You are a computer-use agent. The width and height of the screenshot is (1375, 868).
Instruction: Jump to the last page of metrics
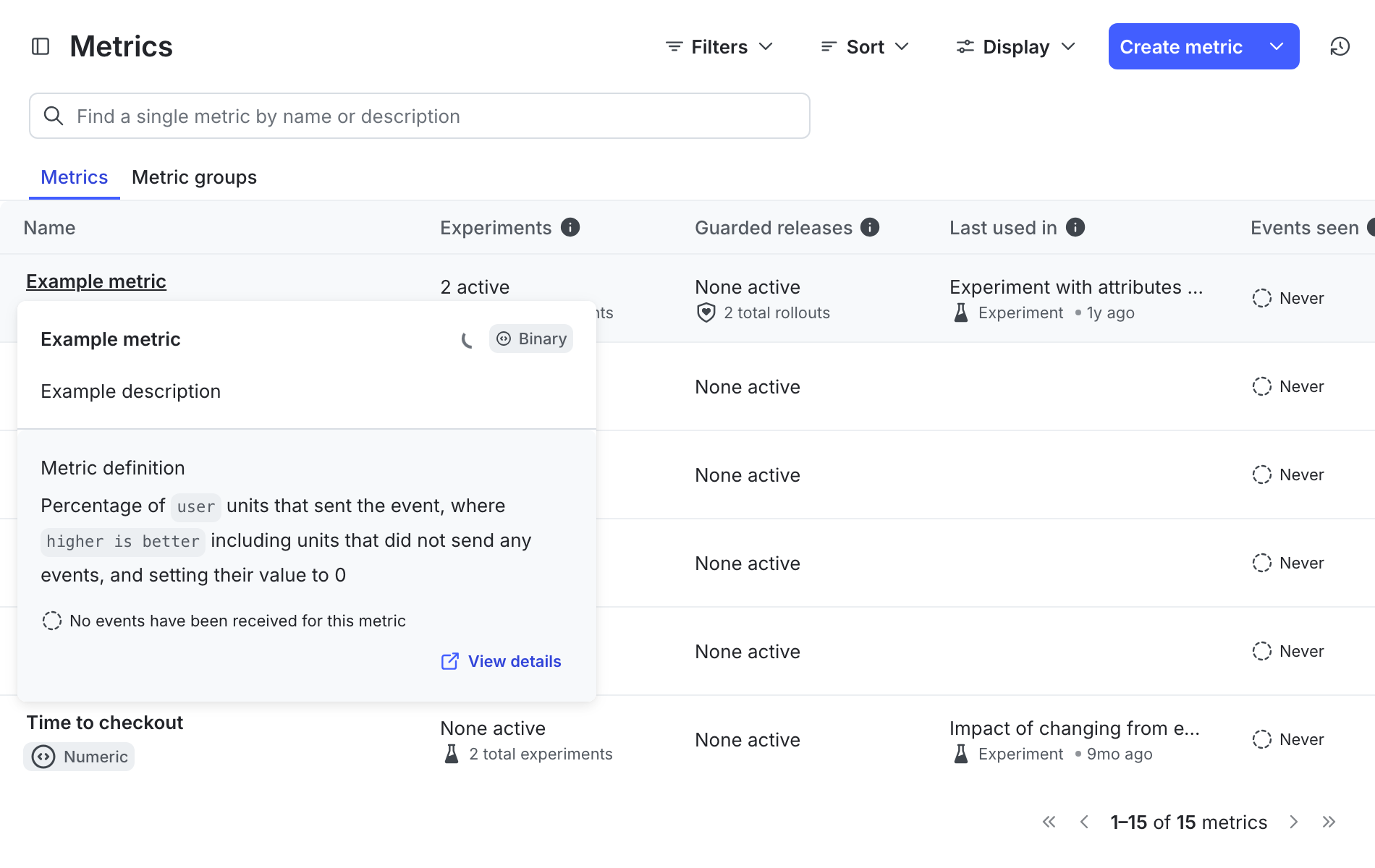[1329, 822]
